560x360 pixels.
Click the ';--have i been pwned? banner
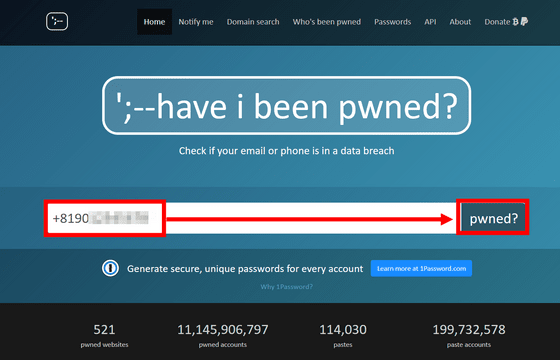(286, 105)
